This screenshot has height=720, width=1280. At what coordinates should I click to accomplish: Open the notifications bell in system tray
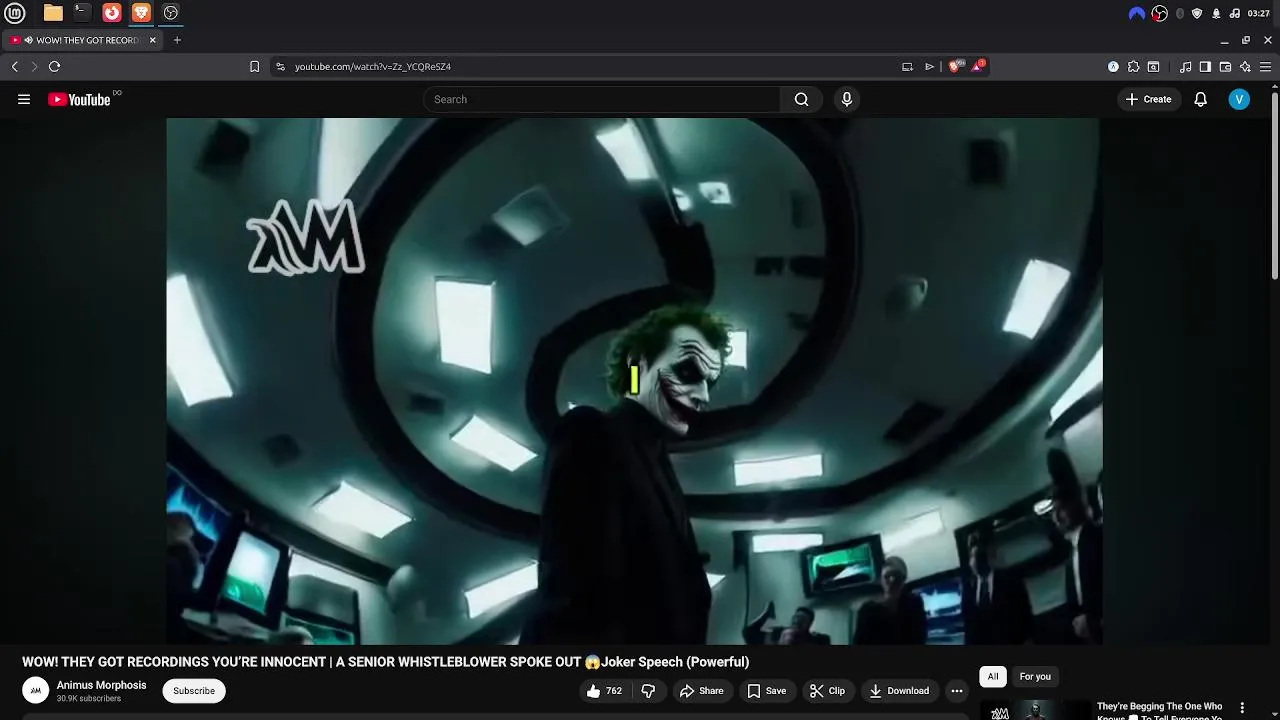pyautogui.click(x=1216, y=13)
